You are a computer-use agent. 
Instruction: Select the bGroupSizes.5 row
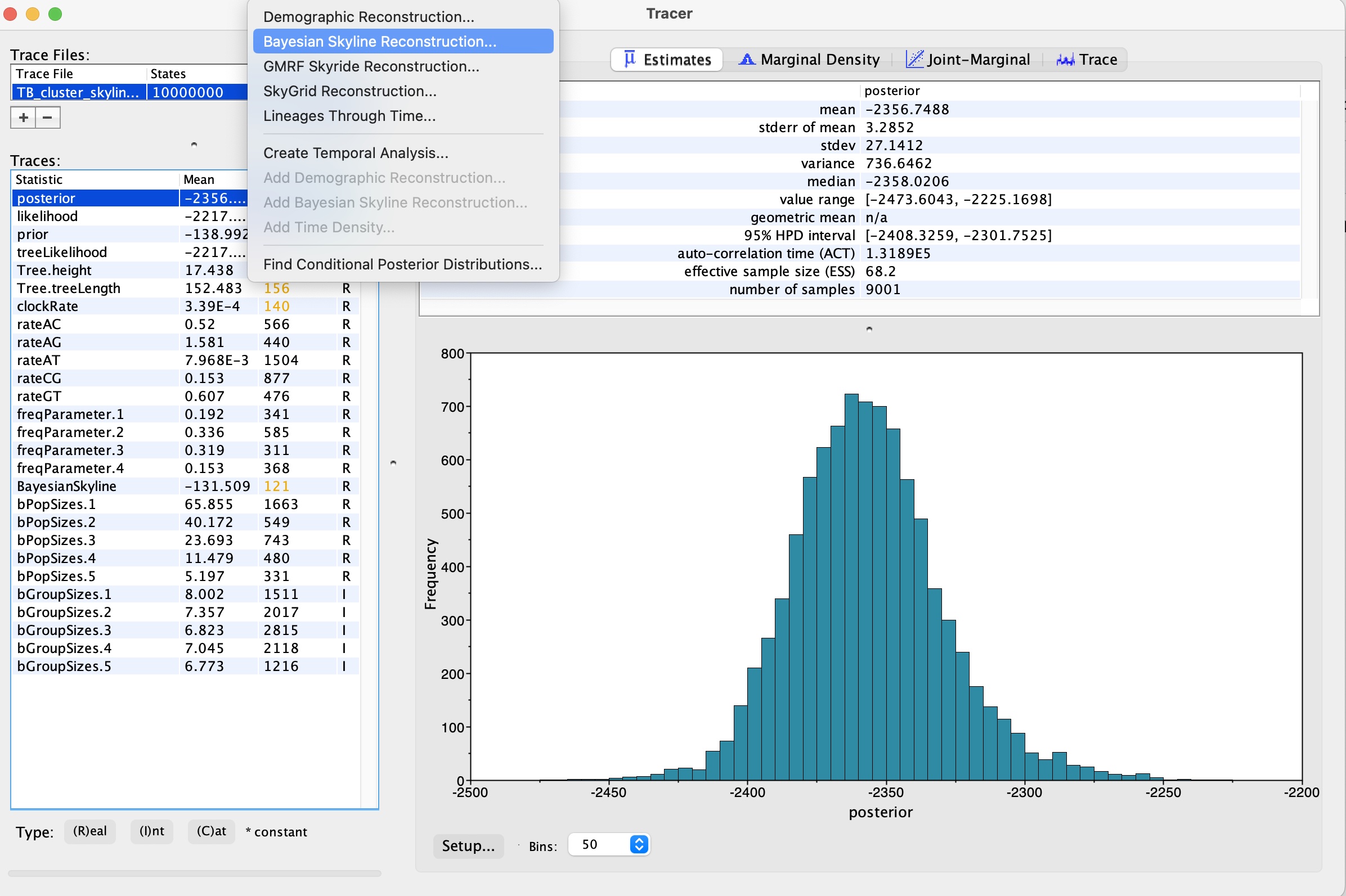click(185, 666)
